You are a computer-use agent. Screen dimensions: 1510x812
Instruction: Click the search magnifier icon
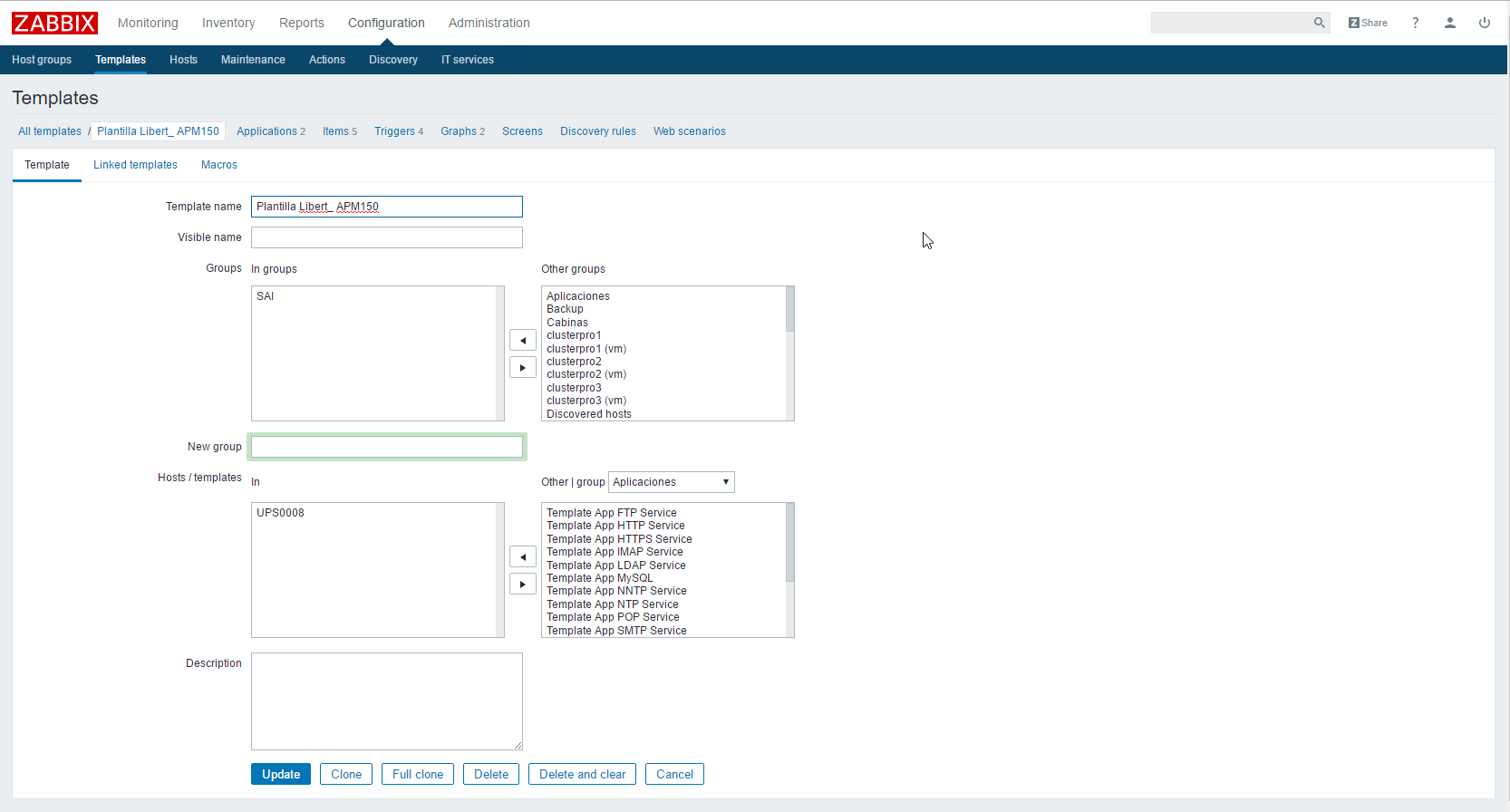[1319, 23]
